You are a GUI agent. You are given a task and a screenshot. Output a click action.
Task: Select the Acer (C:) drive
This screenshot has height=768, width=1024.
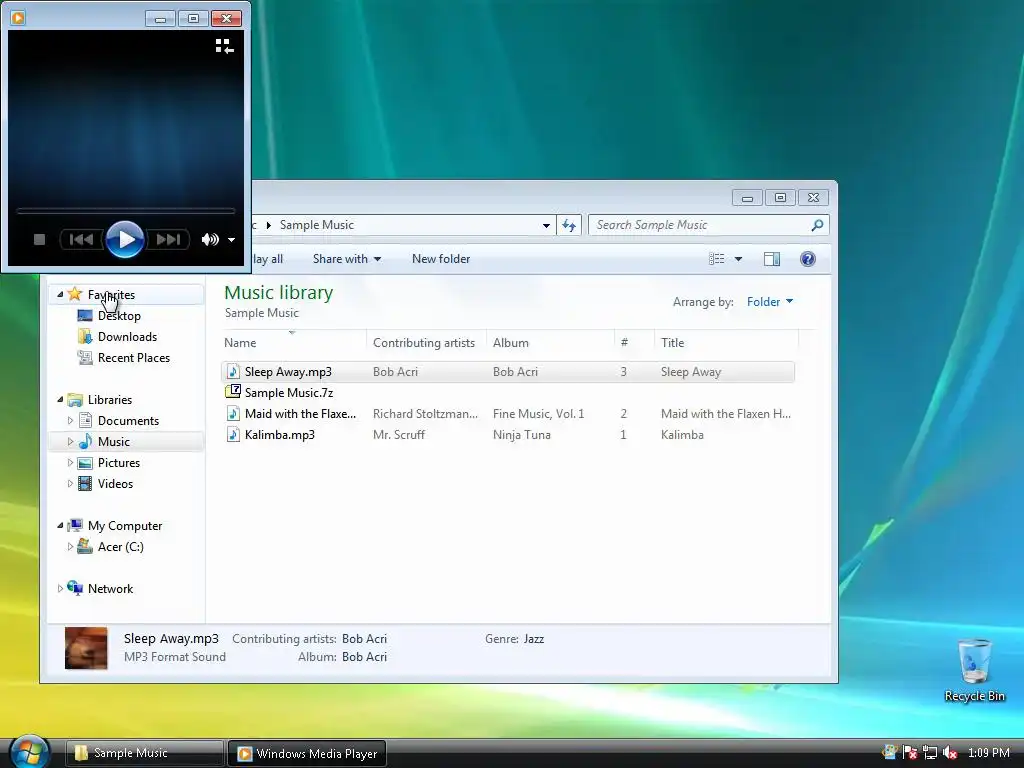[120, 547]
